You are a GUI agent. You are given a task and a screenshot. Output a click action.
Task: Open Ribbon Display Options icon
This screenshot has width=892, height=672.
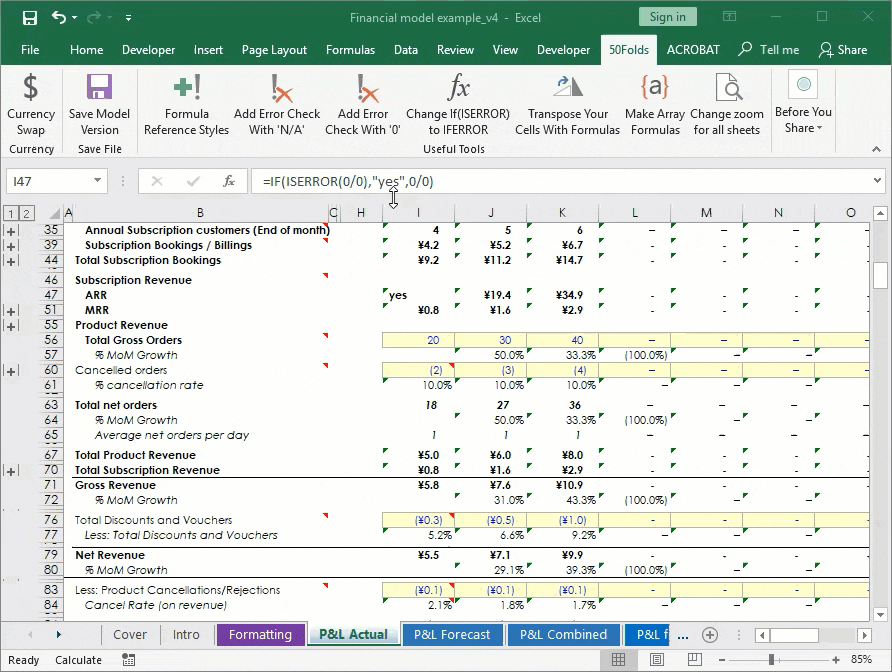[x=729, y=17]
